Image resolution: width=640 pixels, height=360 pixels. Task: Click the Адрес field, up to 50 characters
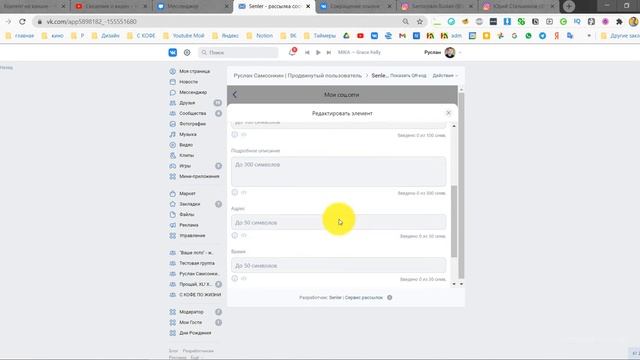point(338,222)
